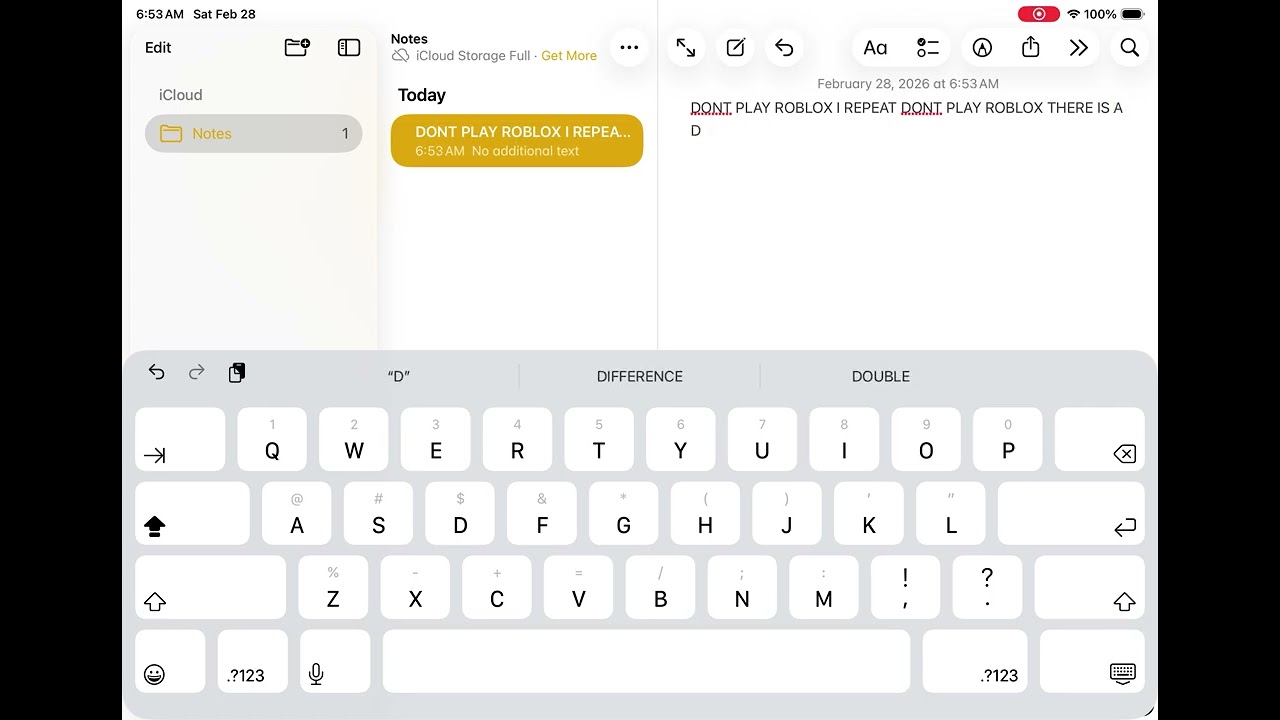Tap the B key
Viewport: 1280px width, 720px height.
pos(660,587)
